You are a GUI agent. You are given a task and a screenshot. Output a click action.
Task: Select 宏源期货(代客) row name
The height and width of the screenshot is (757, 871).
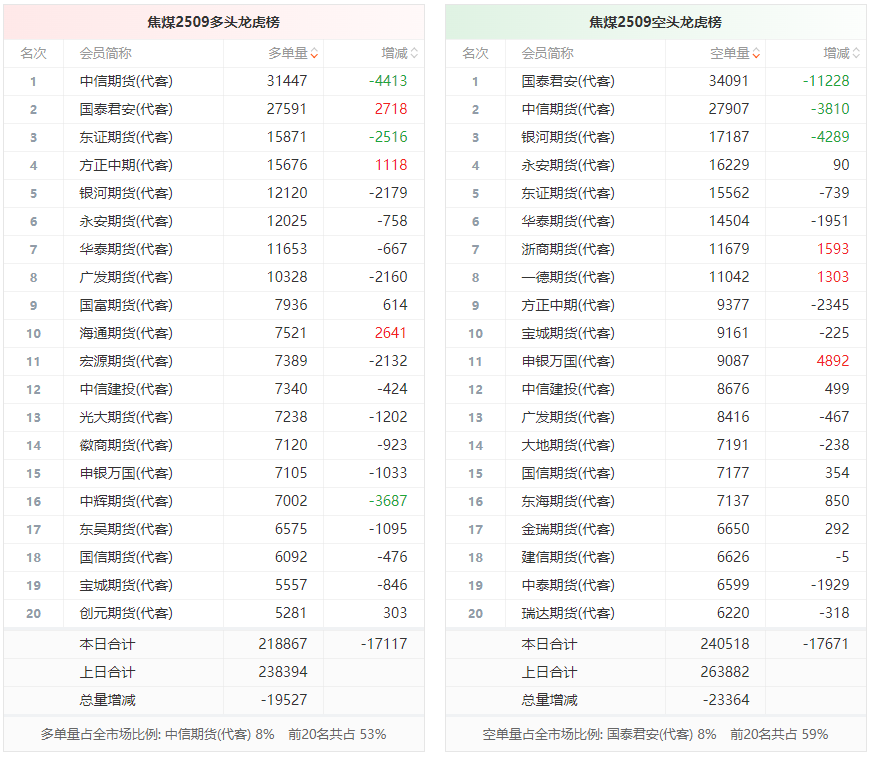(x=126, y=361)
